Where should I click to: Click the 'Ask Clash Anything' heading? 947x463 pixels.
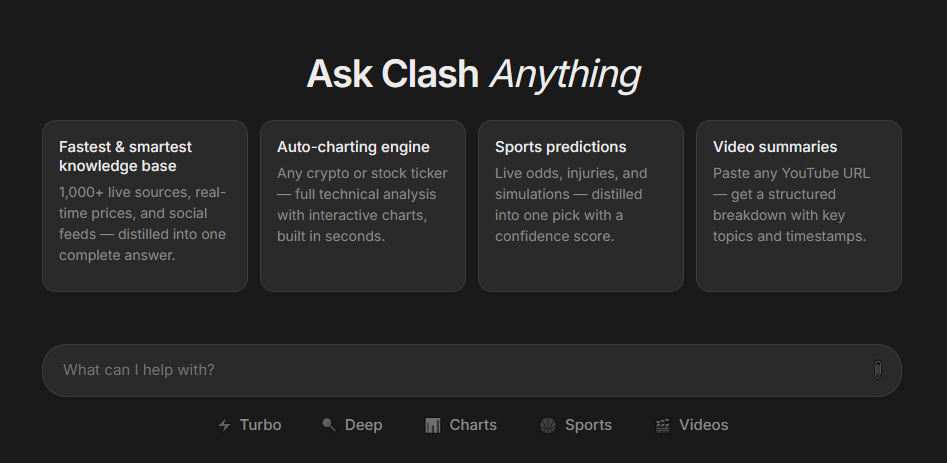click(x=473, y=74)
